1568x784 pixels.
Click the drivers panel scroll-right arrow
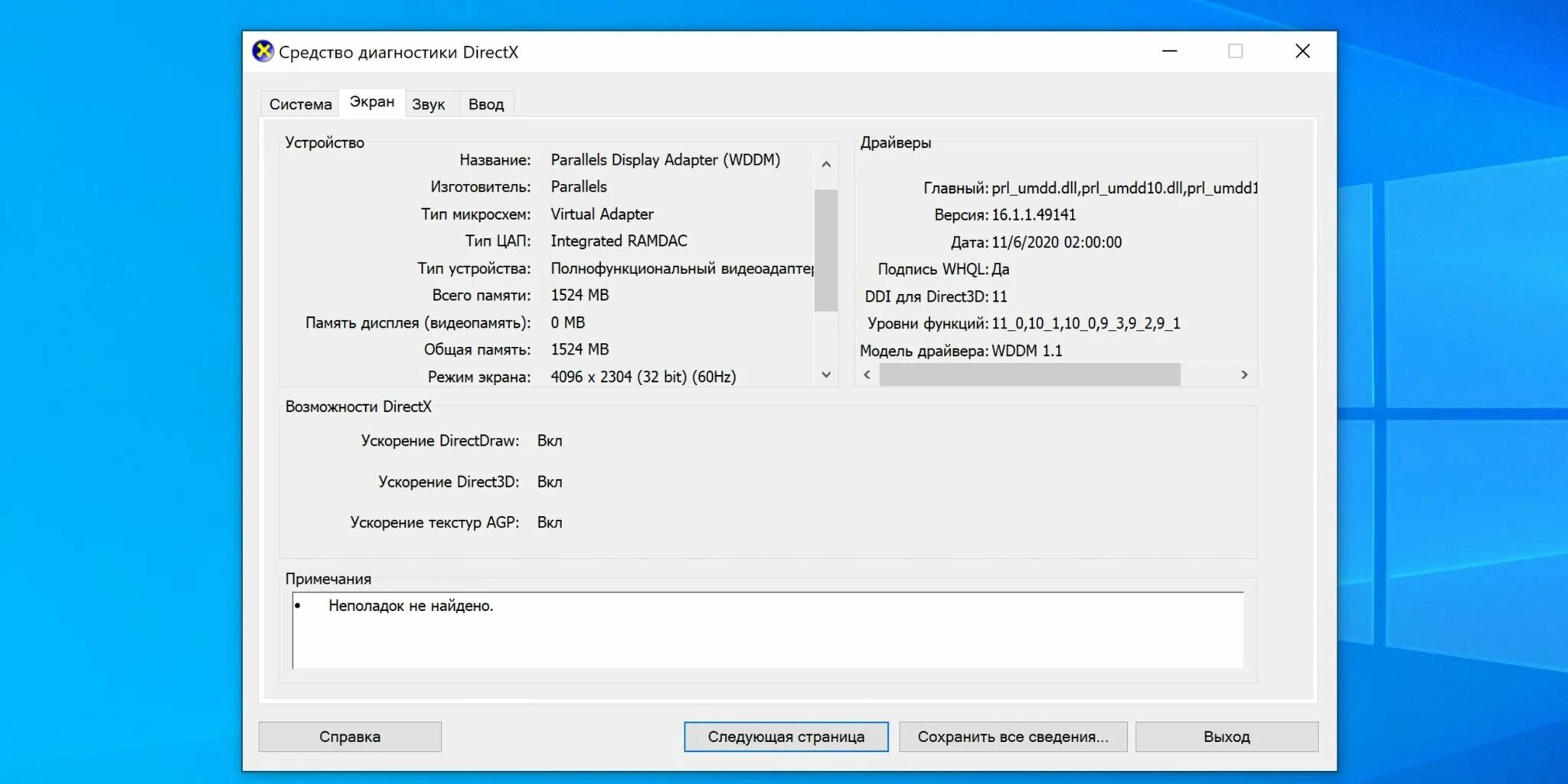(1244, 374)
